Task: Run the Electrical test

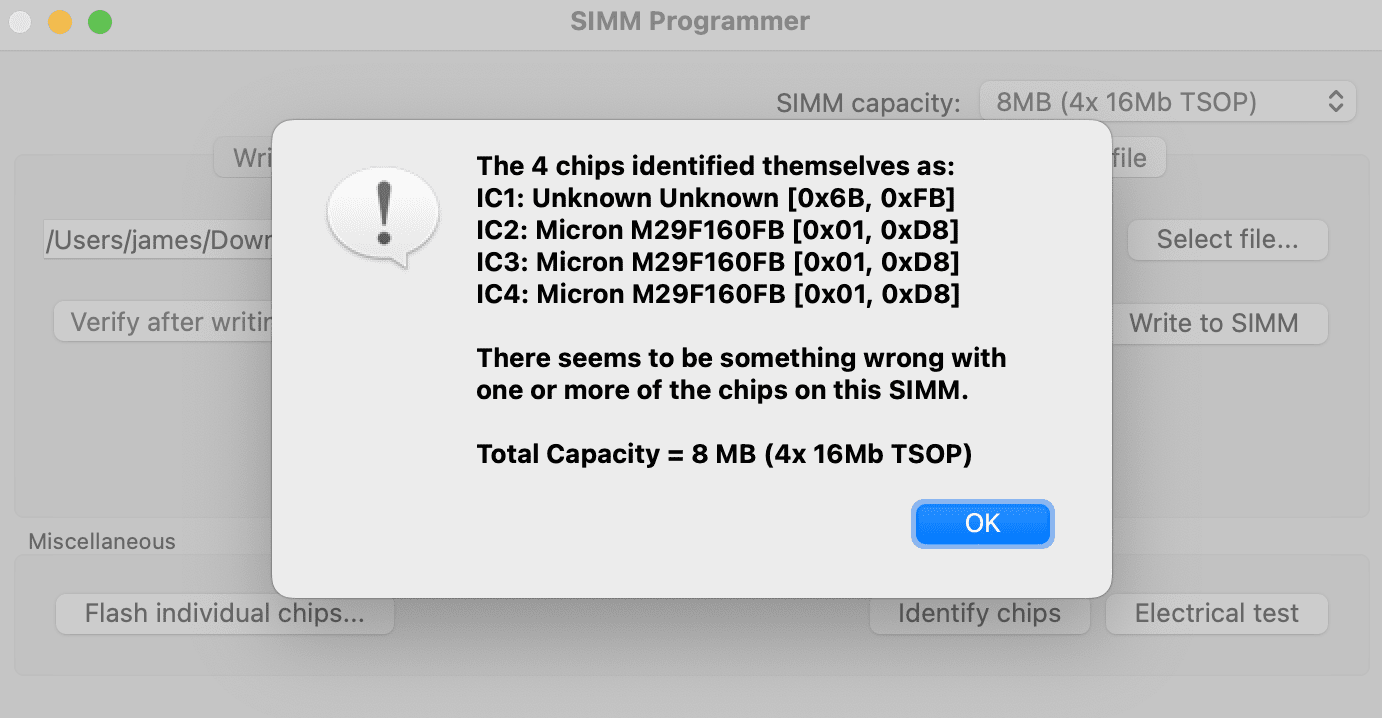Action: (1216, 614)
